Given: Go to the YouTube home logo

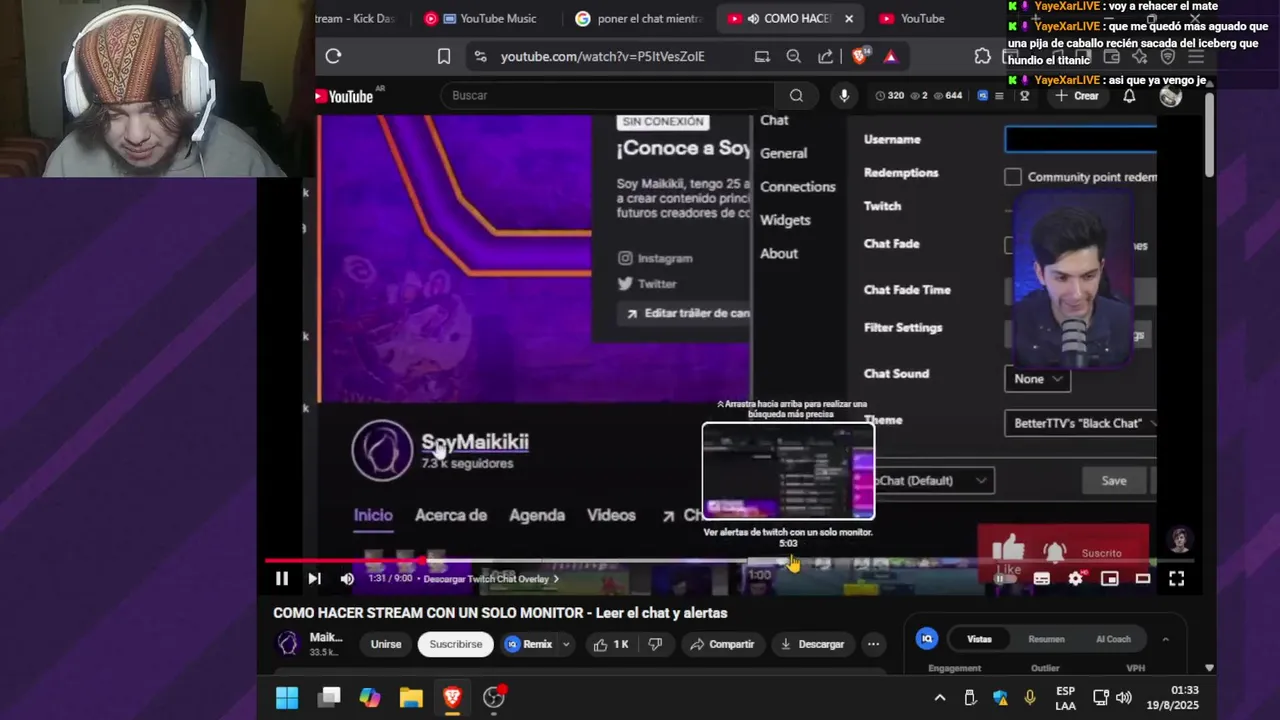Looking at the screenshot, I should click(344, 96).
